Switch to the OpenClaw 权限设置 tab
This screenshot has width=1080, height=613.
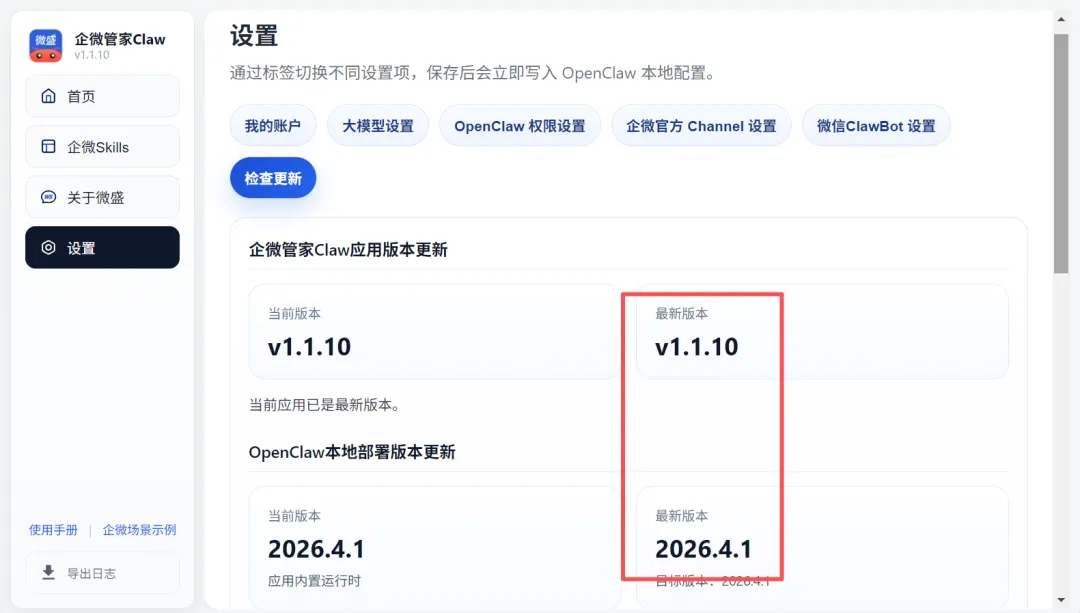click(520, 125)
